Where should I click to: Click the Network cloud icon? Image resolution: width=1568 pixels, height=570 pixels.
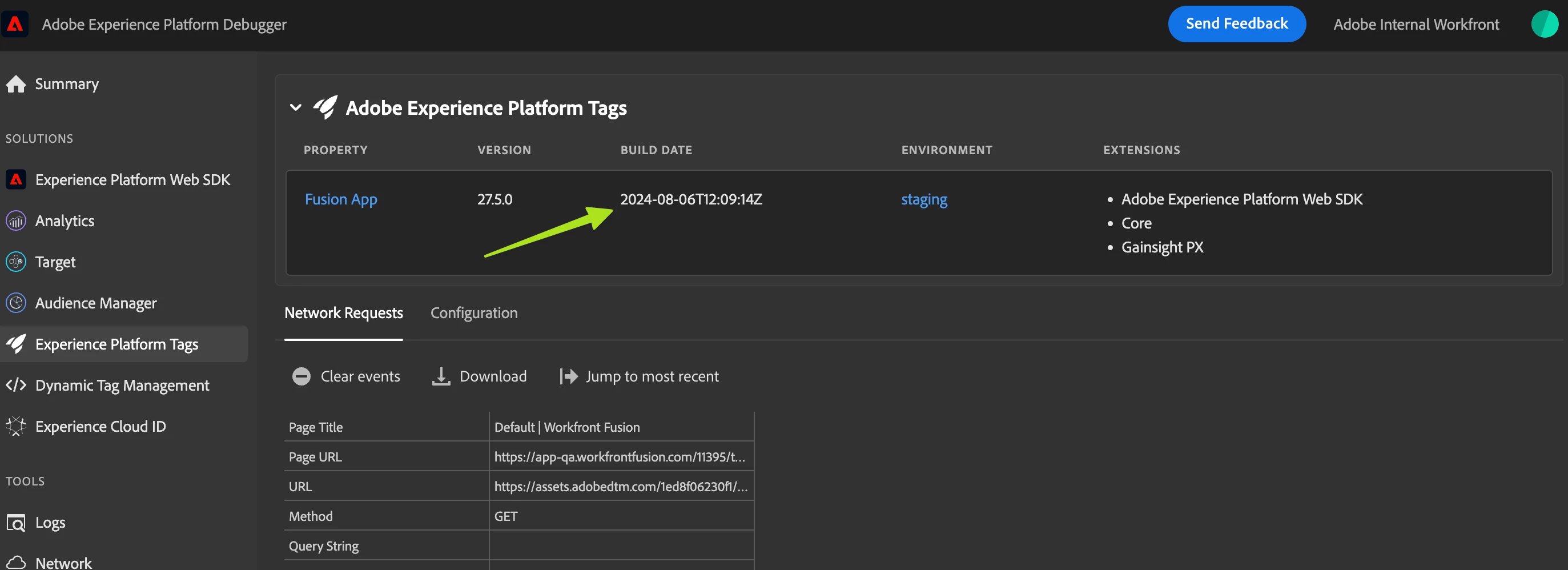[16, 563]
